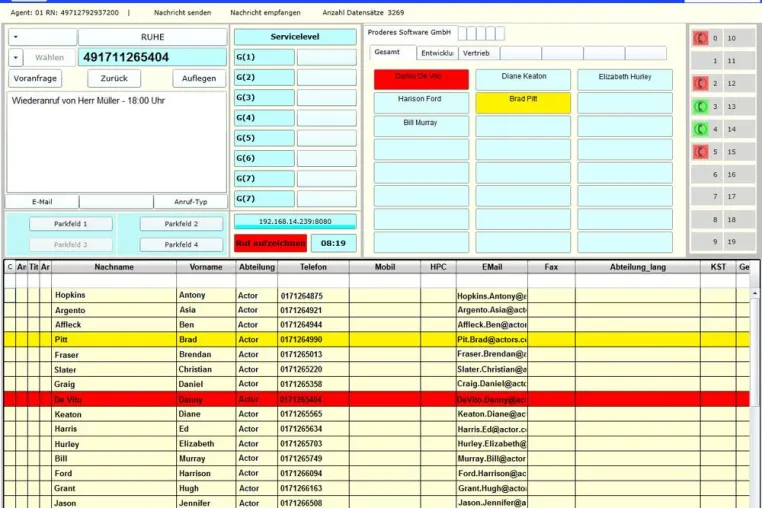Image resolution: width=762 pixels, height=508 pixels.
Task: Select the Hopkins row in the table
Action: click(x=377, y=295)
